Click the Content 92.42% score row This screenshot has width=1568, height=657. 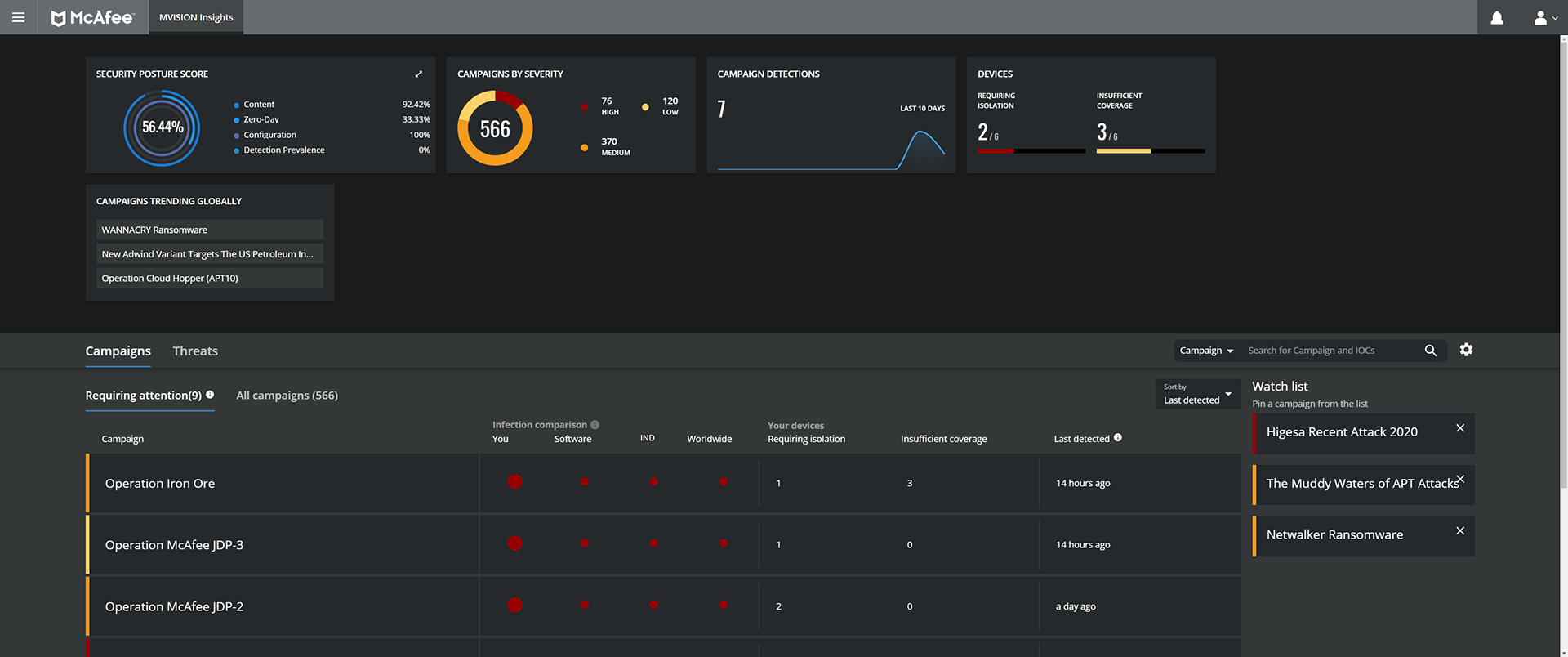[x=332, y=105]
